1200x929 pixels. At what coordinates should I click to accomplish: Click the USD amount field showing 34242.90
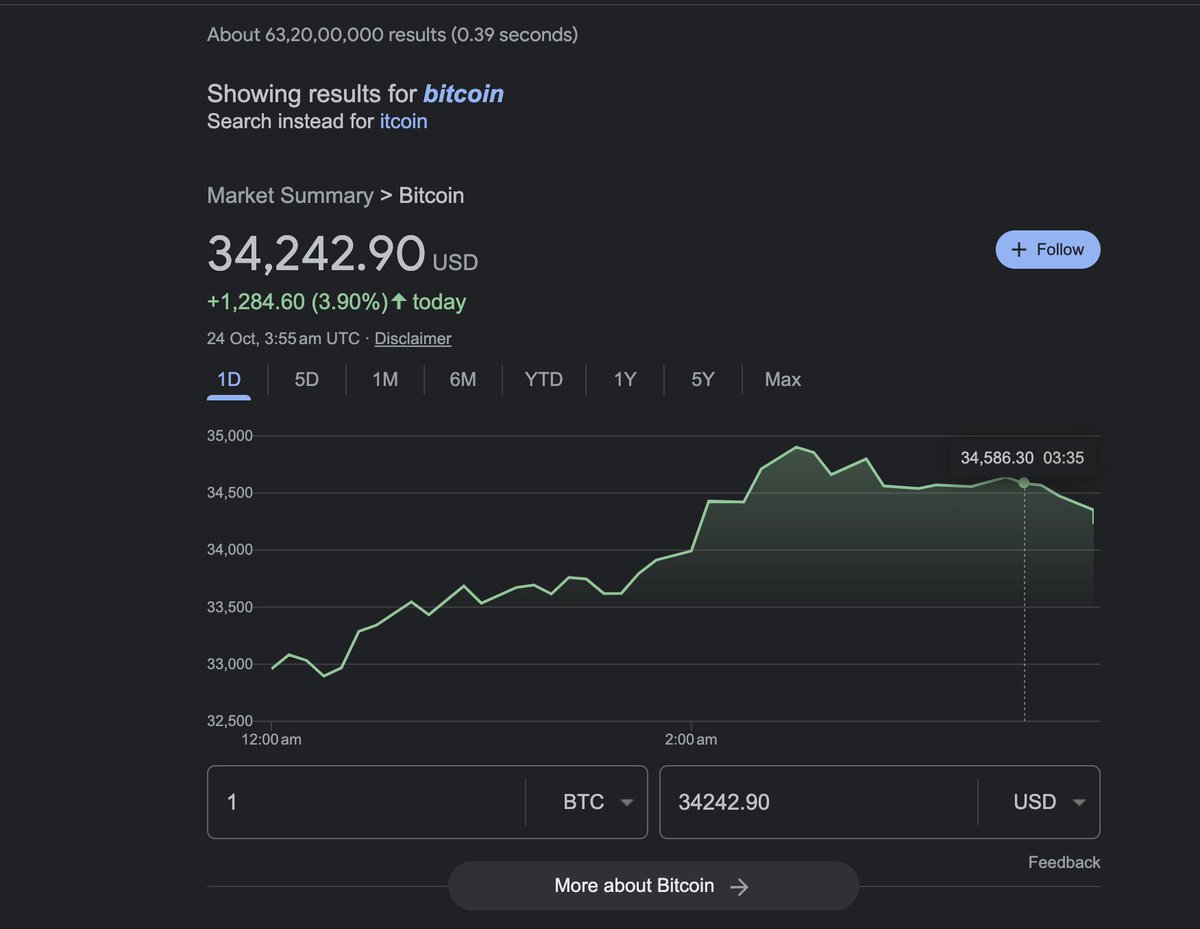pyautogui.click(x=818, y=802)
